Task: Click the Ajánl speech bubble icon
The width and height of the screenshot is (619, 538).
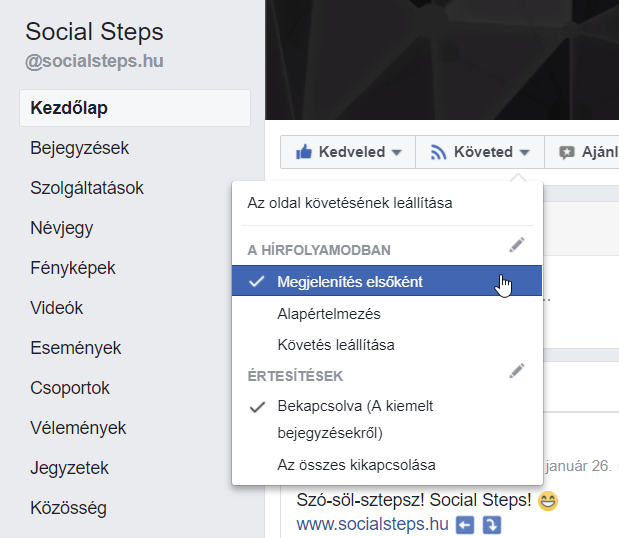Action: [567, 153]
